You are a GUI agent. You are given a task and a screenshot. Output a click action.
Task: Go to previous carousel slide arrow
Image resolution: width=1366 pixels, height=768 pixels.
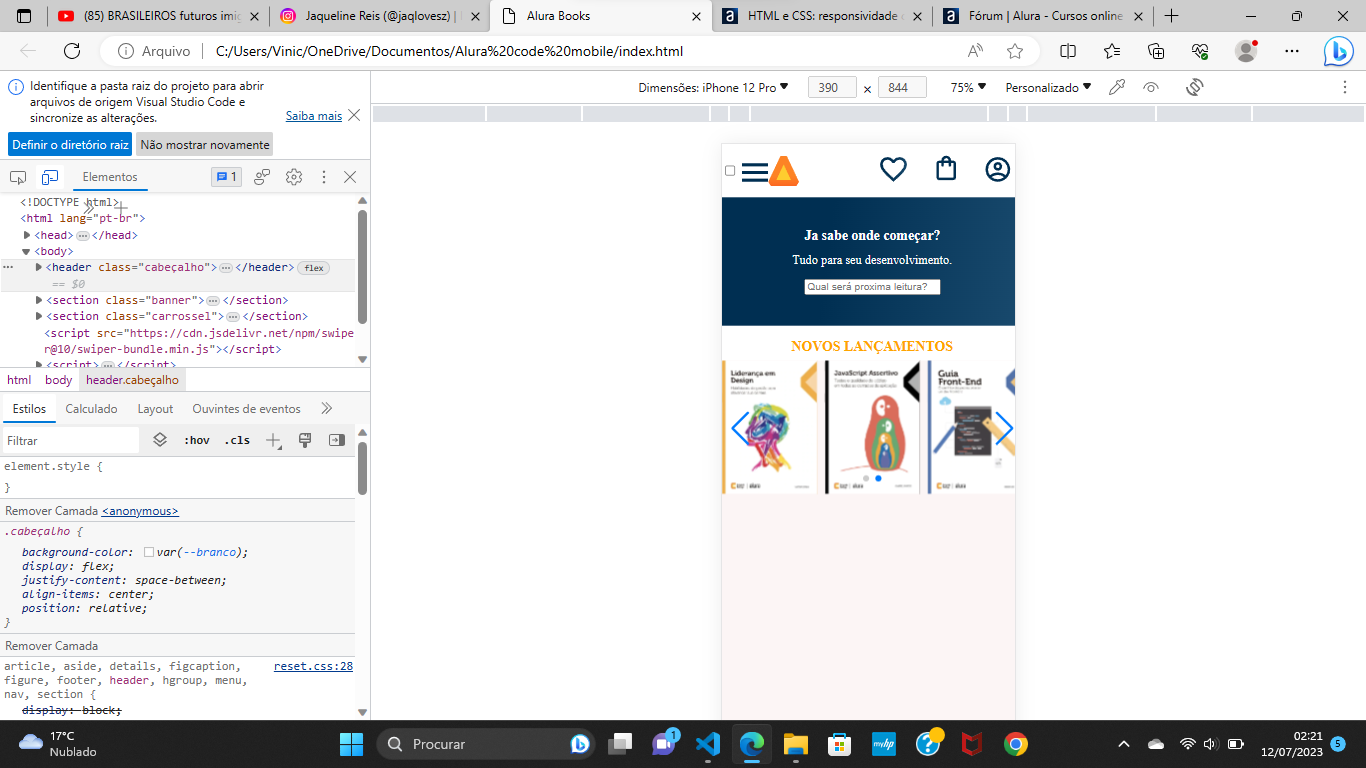[740, 428]
